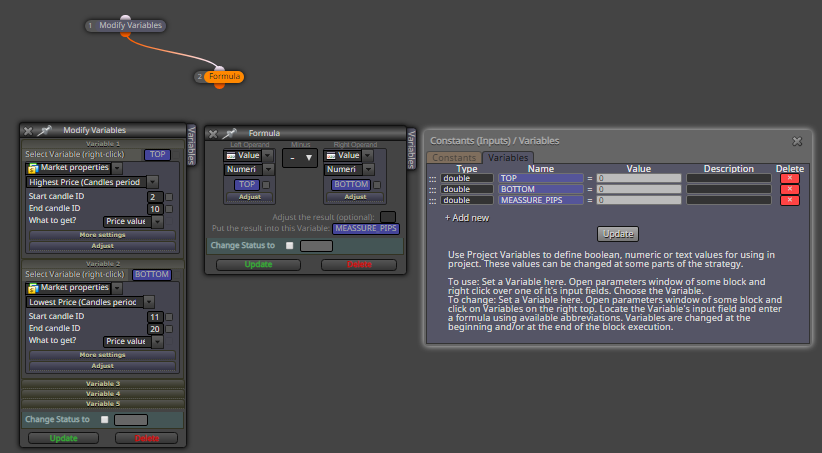Screen dimensions: 822x453
Task: Close the Formula panel
Action: click(213, 134)
